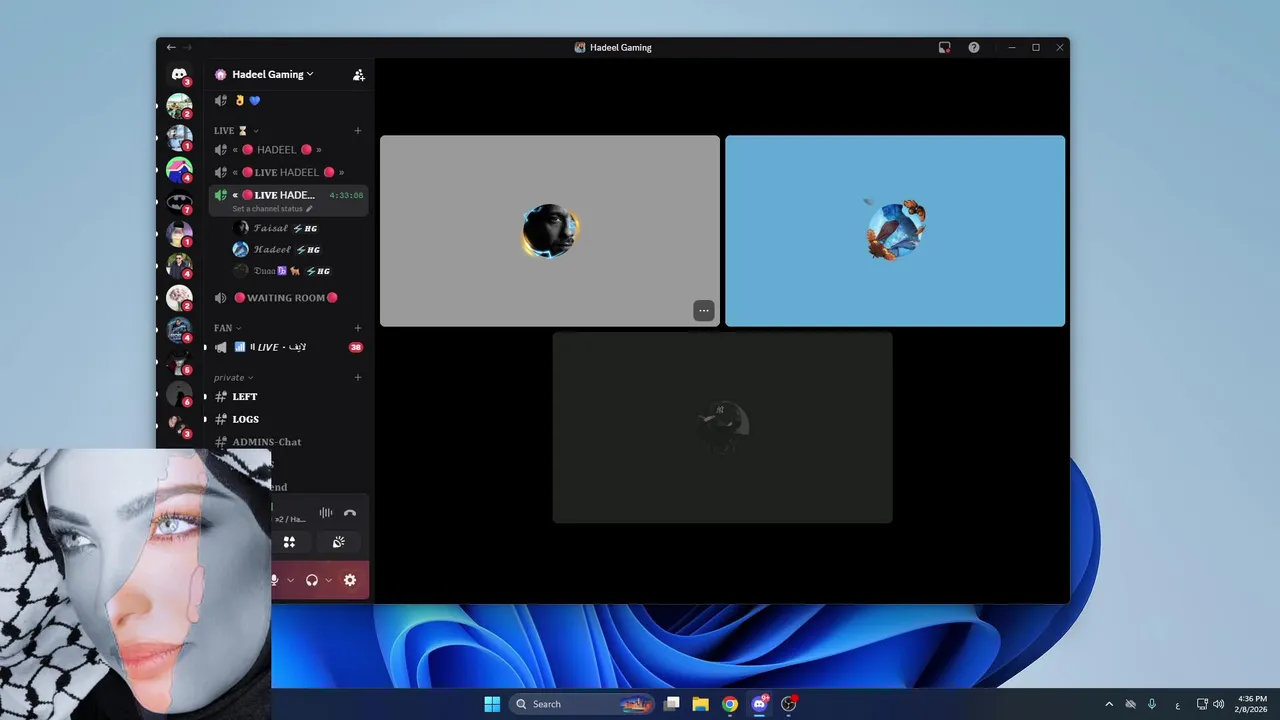
Task: Add a channel to the private category
Action: [x=358, y=378]
